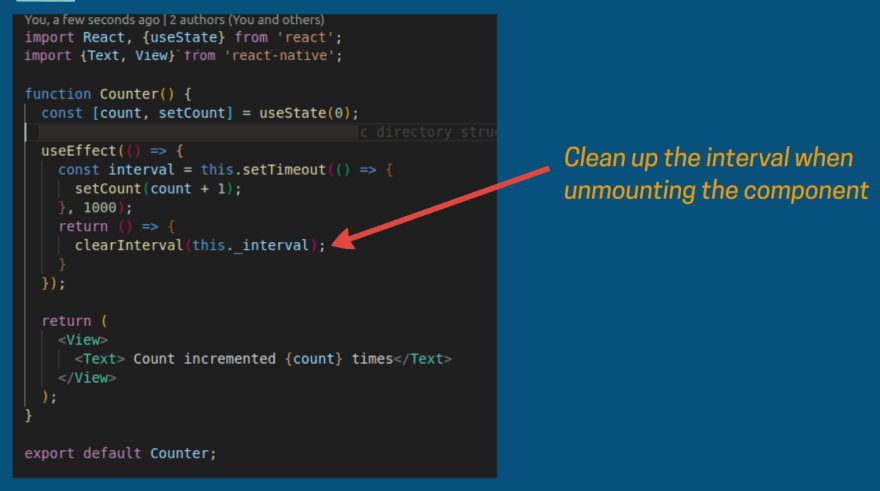Click the red arrow pointing at clearInterval

441,208
